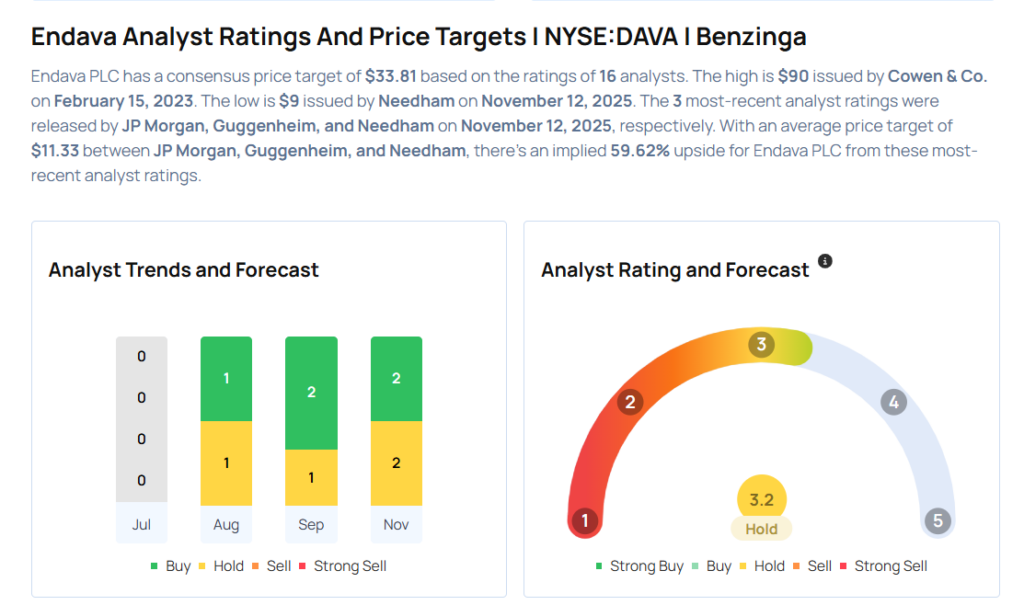The height and width of the screenshot is (605, 1024).
Task: Select the green Buy segment of the Nov bar
Action: (x=396, y=379)
